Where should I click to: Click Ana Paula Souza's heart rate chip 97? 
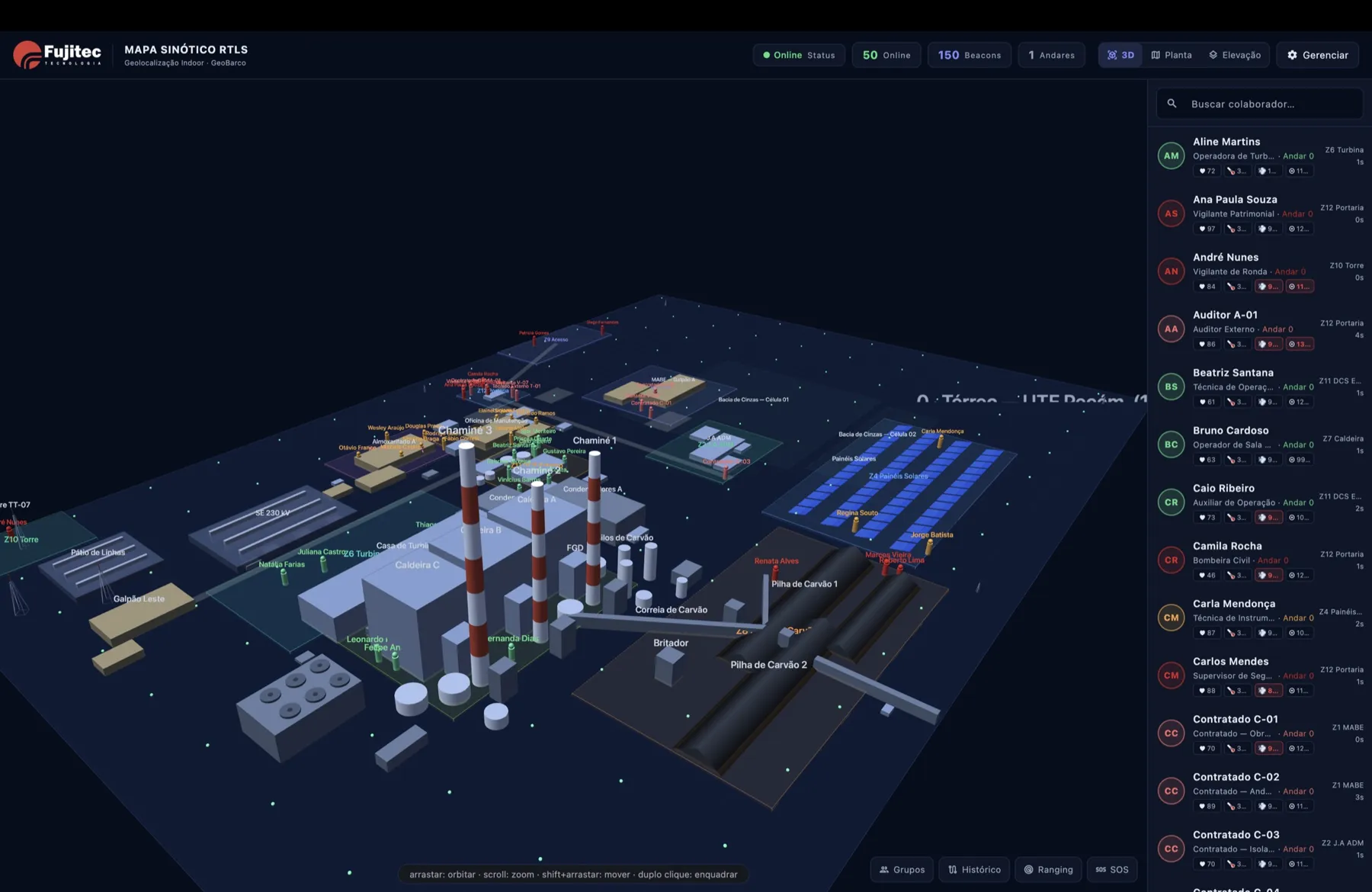(x=1207, y=229)
